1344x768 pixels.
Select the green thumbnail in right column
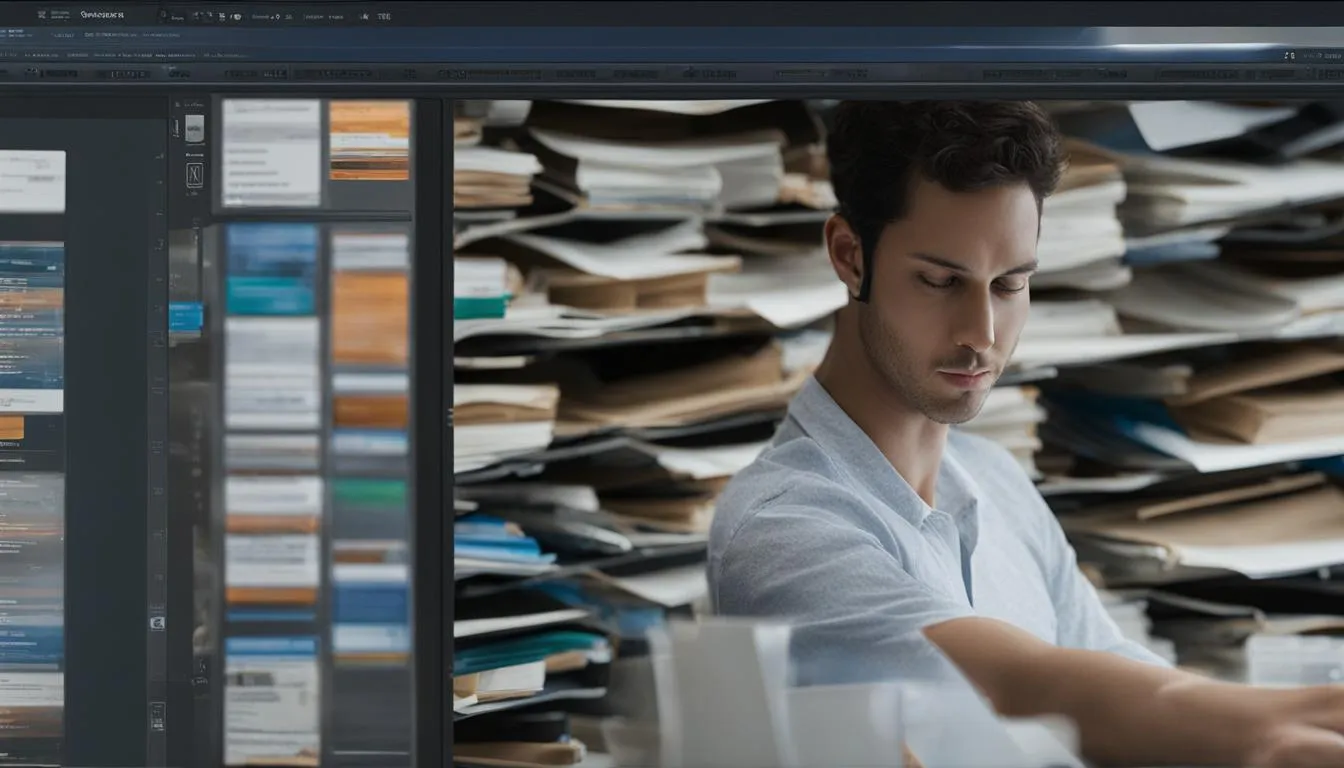(x=370, y=493)
